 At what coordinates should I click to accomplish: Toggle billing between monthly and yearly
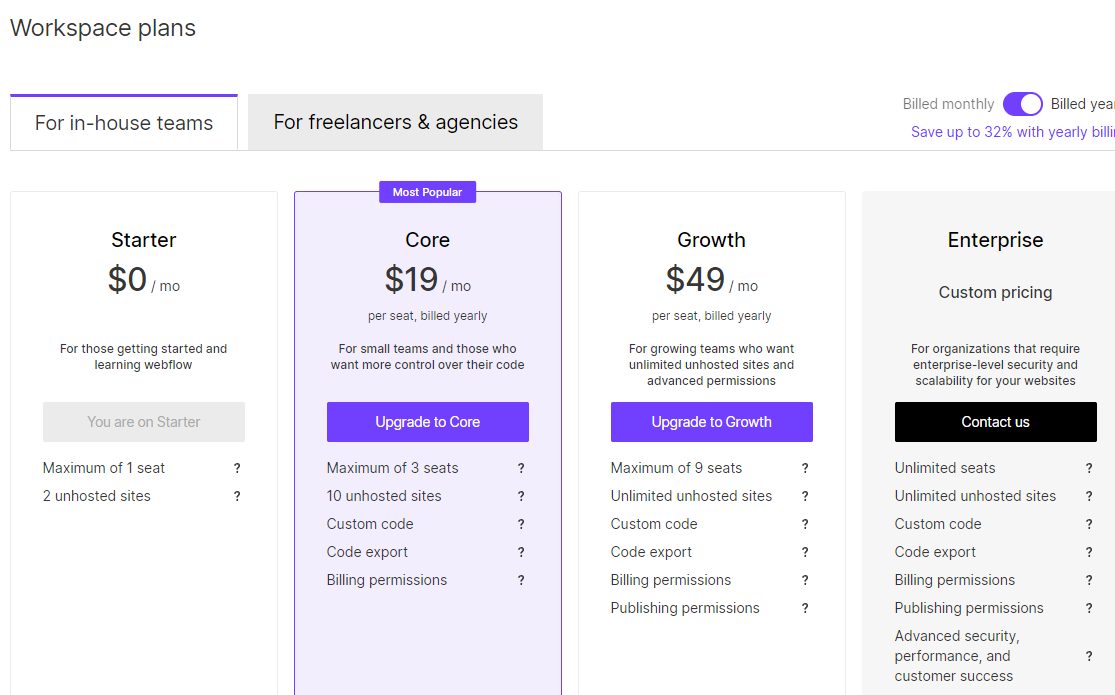(x=1023, y=104)
